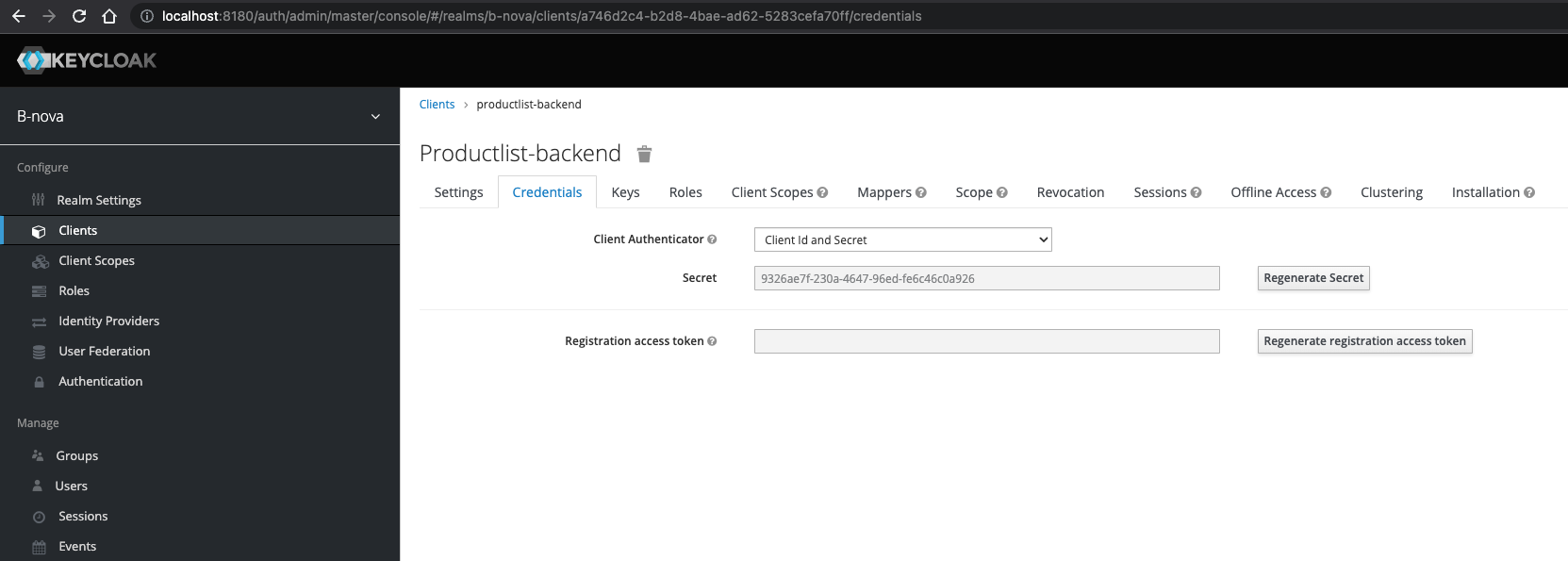
Task: Expand the B-nova realm selector
Action: pyautogui.click(x=200, y=117)
